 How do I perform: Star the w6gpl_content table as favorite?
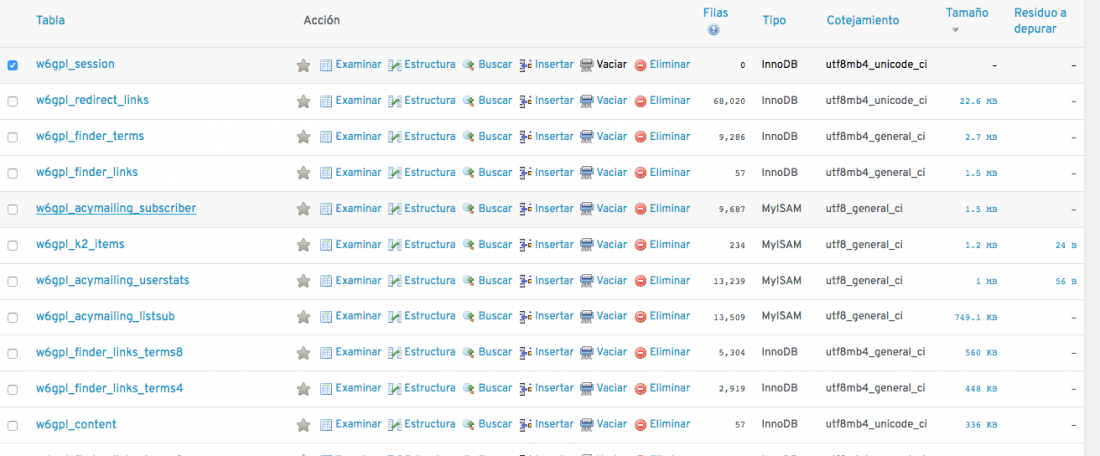(x=303, y=425)
